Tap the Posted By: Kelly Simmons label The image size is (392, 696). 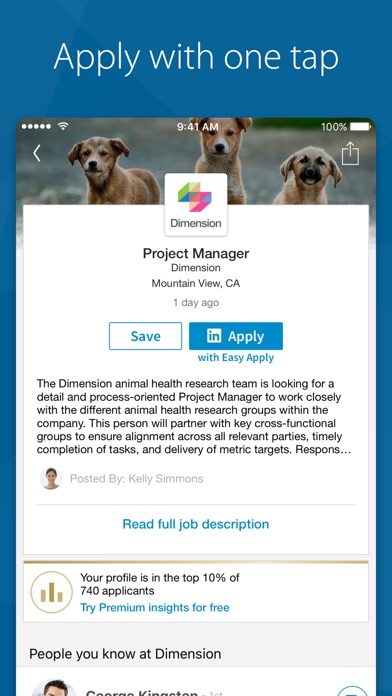(x=137, y=478)
